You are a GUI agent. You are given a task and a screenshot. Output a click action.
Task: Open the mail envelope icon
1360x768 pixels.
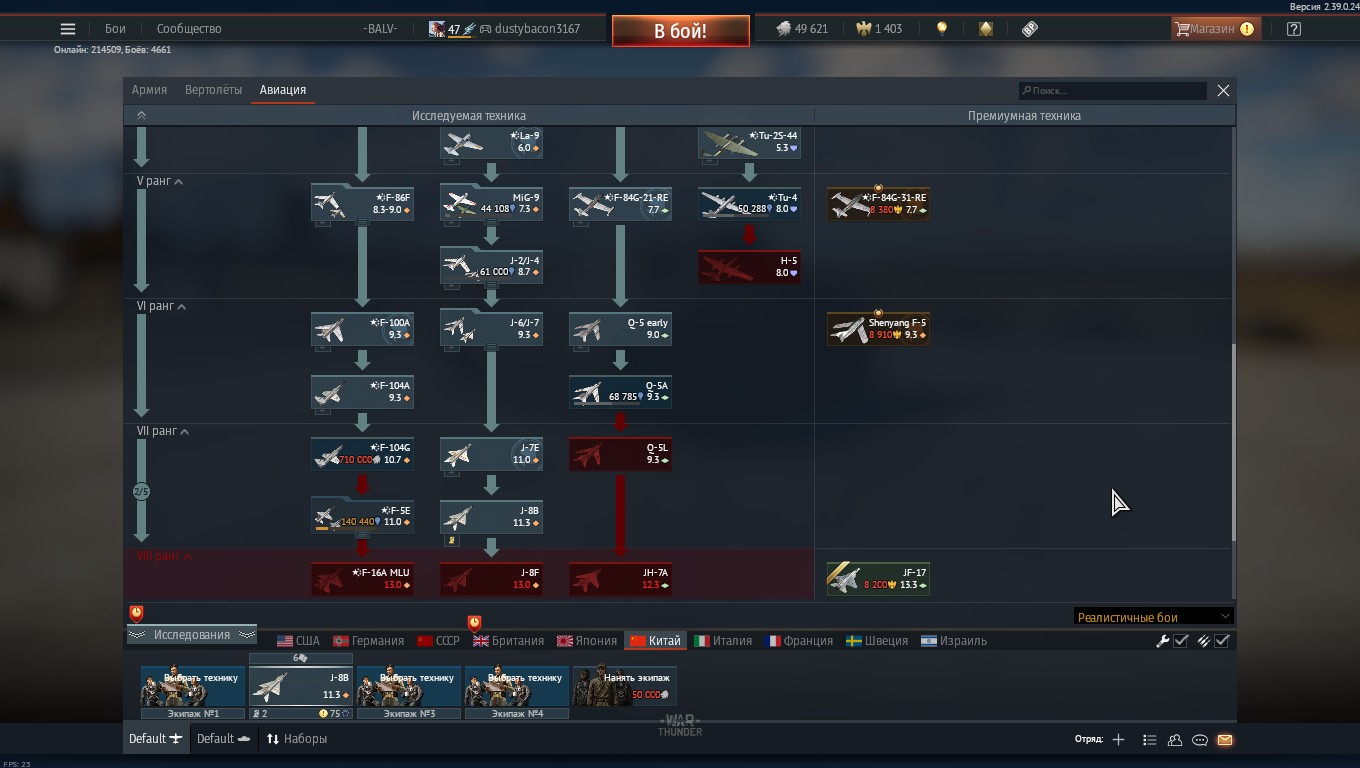1225,740
